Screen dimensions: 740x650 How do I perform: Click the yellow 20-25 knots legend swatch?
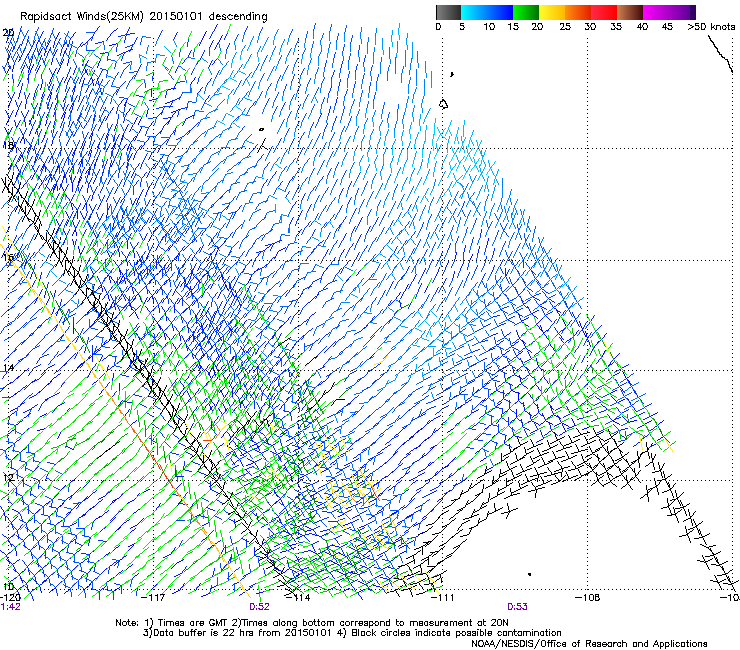click(x=552, y=12)
